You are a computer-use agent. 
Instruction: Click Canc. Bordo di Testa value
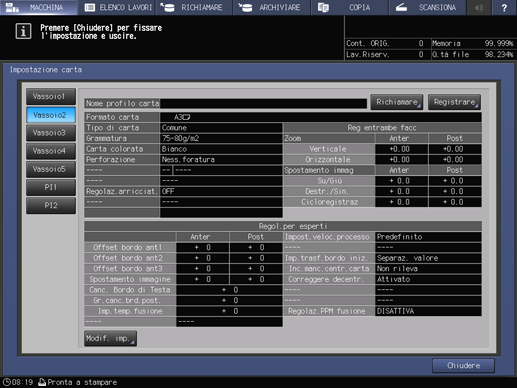[x=229, y=290]
